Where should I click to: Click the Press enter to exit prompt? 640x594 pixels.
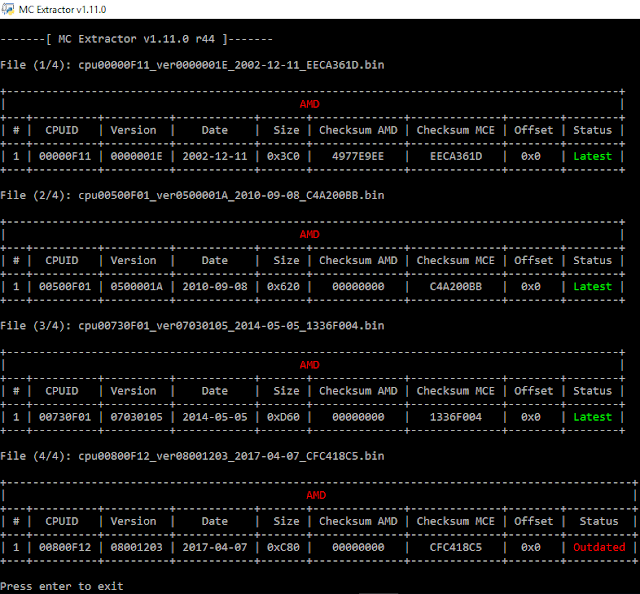coord(62,587)
